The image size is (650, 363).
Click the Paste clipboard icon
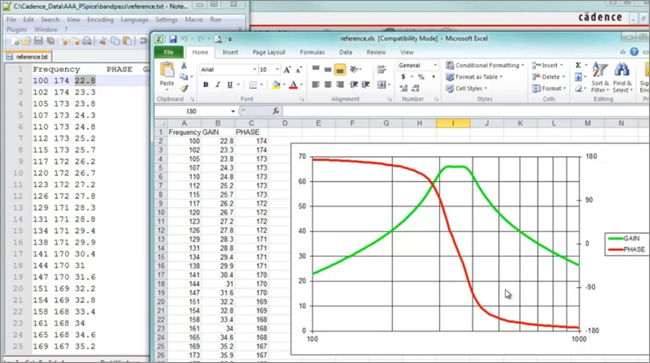[167, 74]
